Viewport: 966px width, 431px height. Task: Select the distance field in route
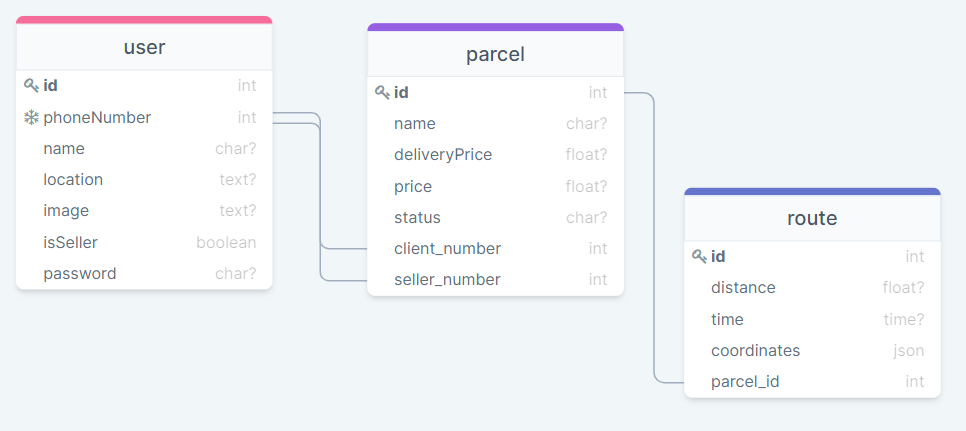[x=812, y=288]
